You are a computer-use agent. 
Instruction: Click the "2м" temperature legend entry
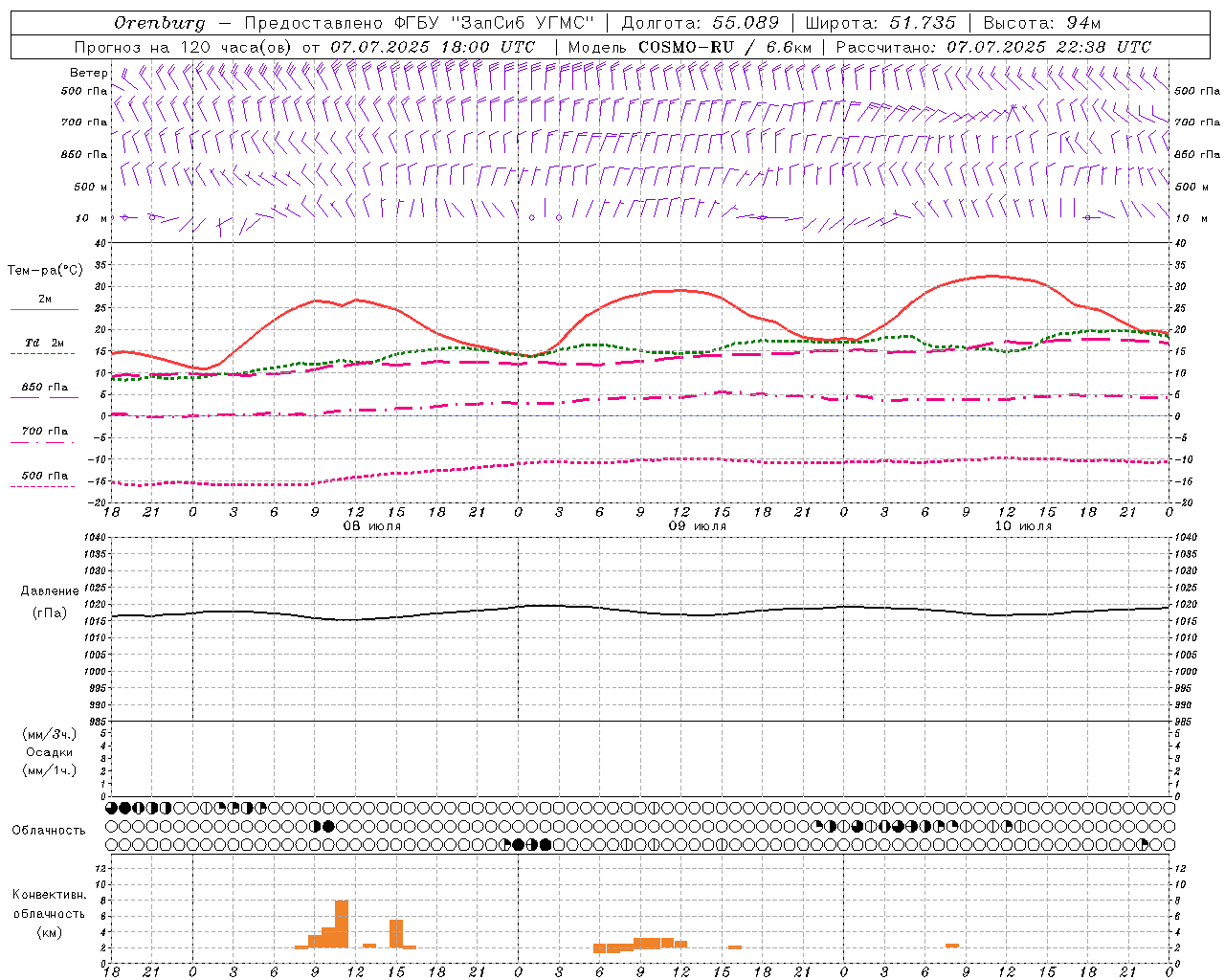tap(45, 299)
